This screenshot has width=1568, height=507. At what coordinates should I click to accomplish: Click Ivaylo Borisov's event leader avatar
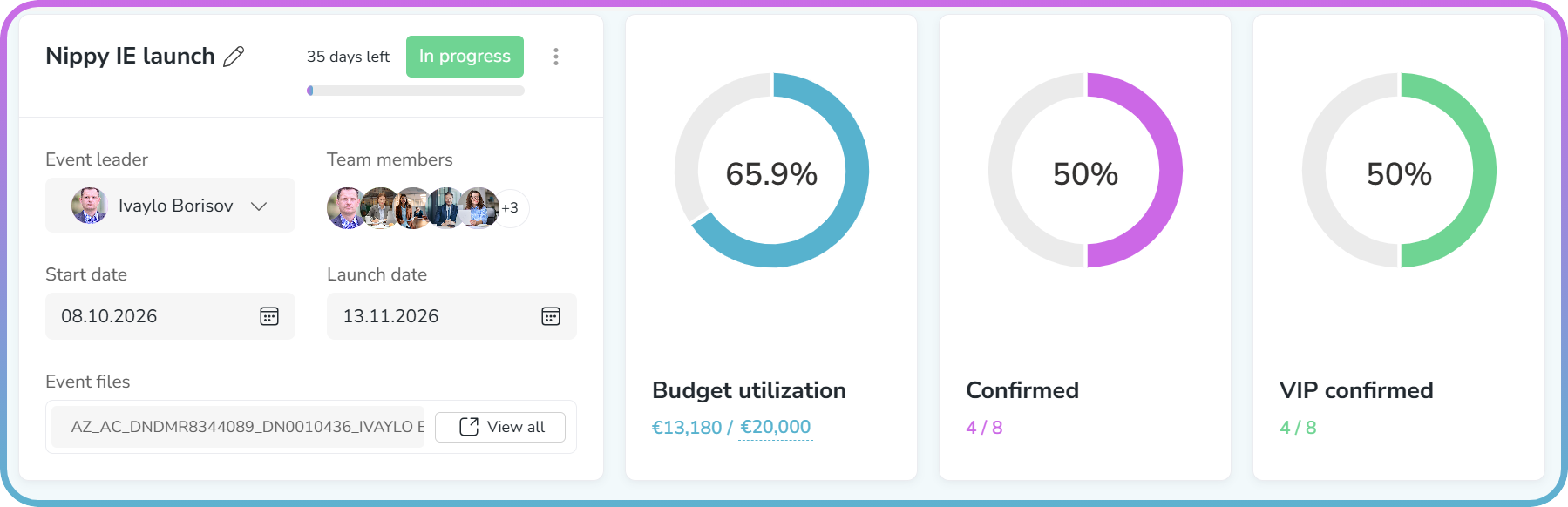click(89, 206)
